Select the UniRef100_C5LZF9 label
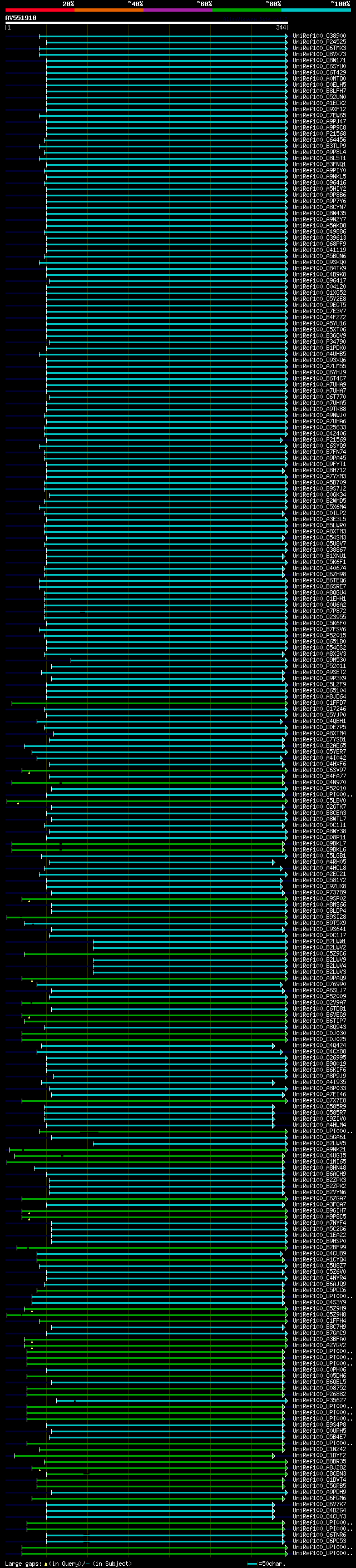This screenshot has width=356, height=1568. pos(319,684)
